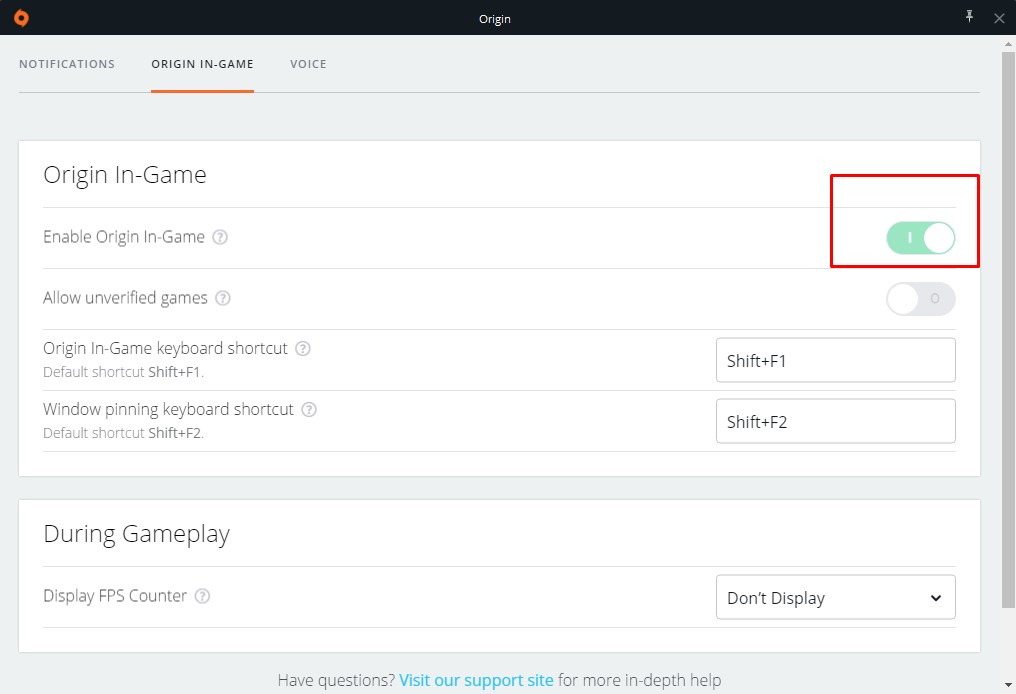The image size is (1016, 694).
Task: Click the Default shortcut Shift+F1 text
Action: click(x=124, y=372)
